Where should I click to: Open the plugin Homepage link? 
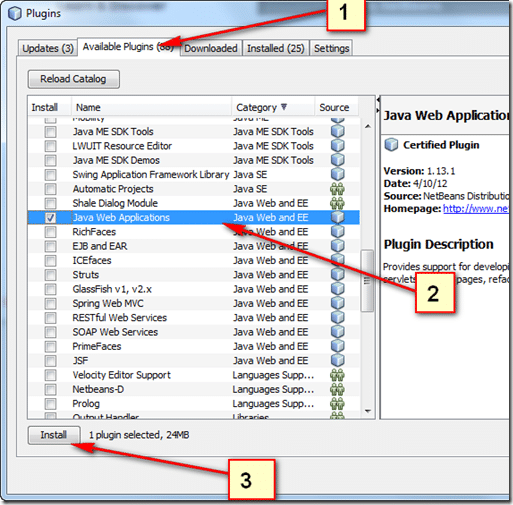(x=476, y=209)
